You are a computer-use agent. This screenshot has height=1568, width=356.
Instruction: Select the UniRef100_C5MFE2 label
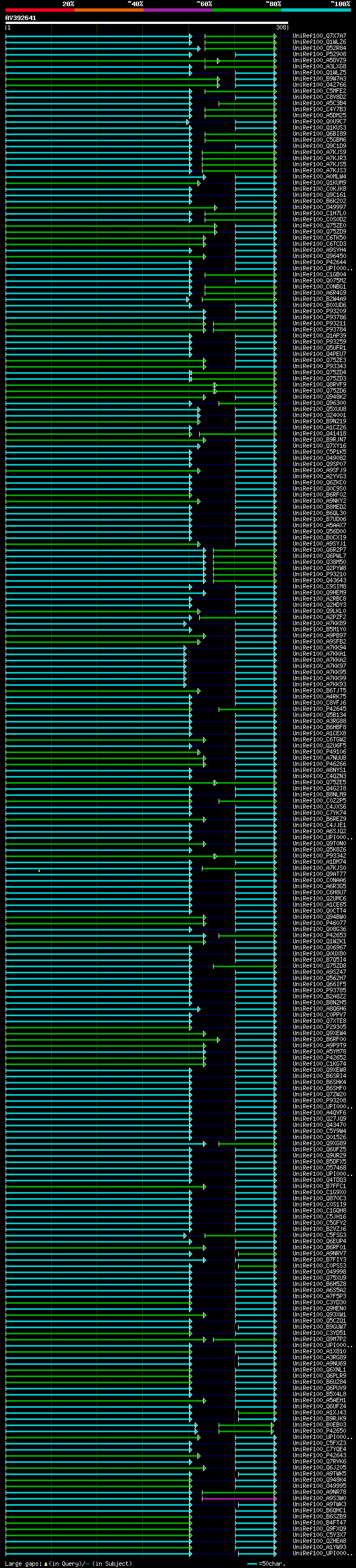tap(319, 91)
